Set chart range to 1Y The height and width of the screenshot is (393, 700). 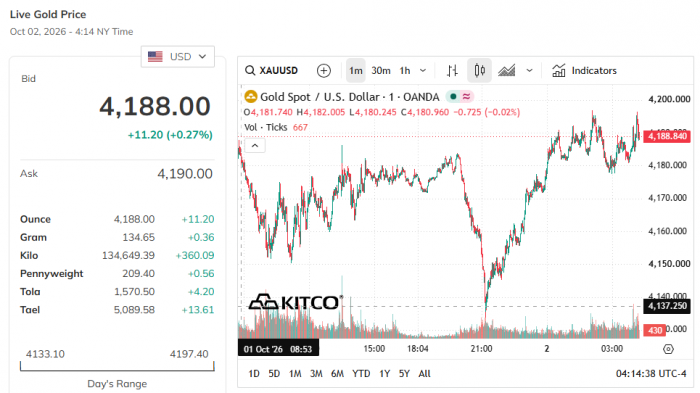coord(385,373)
